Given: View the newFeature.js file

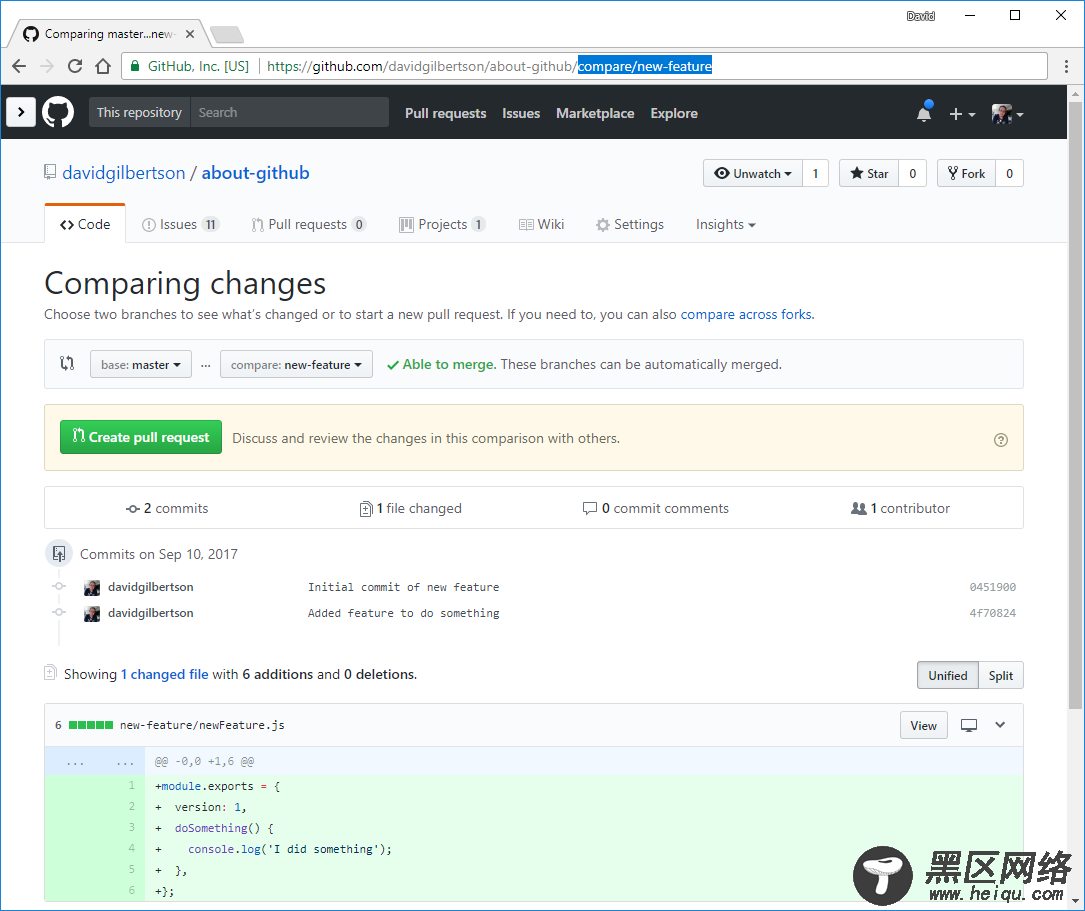Looking at the screenshot, I should [x=924, y=726].
